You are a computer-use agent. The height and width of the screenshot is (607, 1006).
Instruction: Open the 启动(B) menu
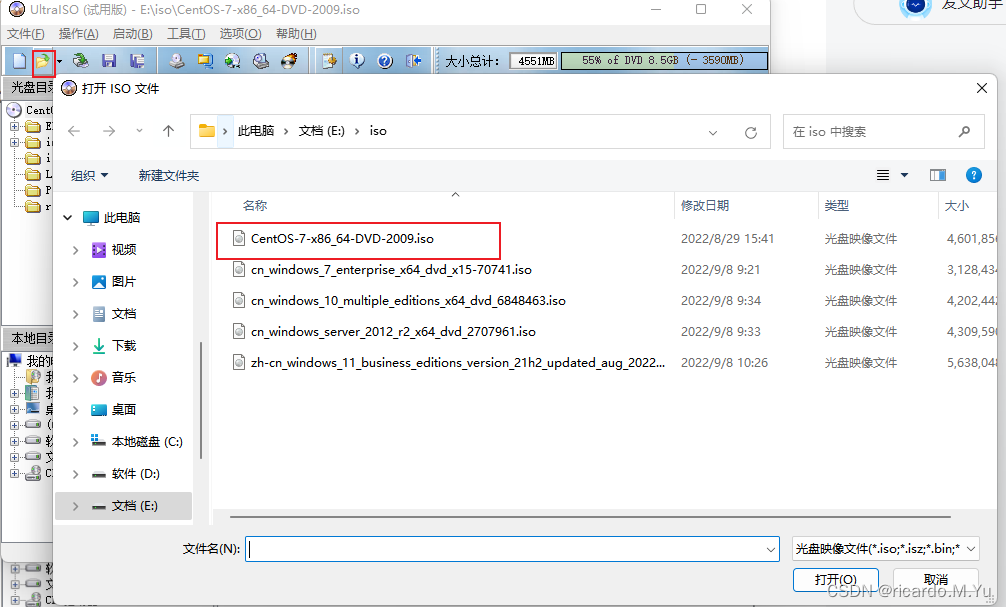(132, 34)
